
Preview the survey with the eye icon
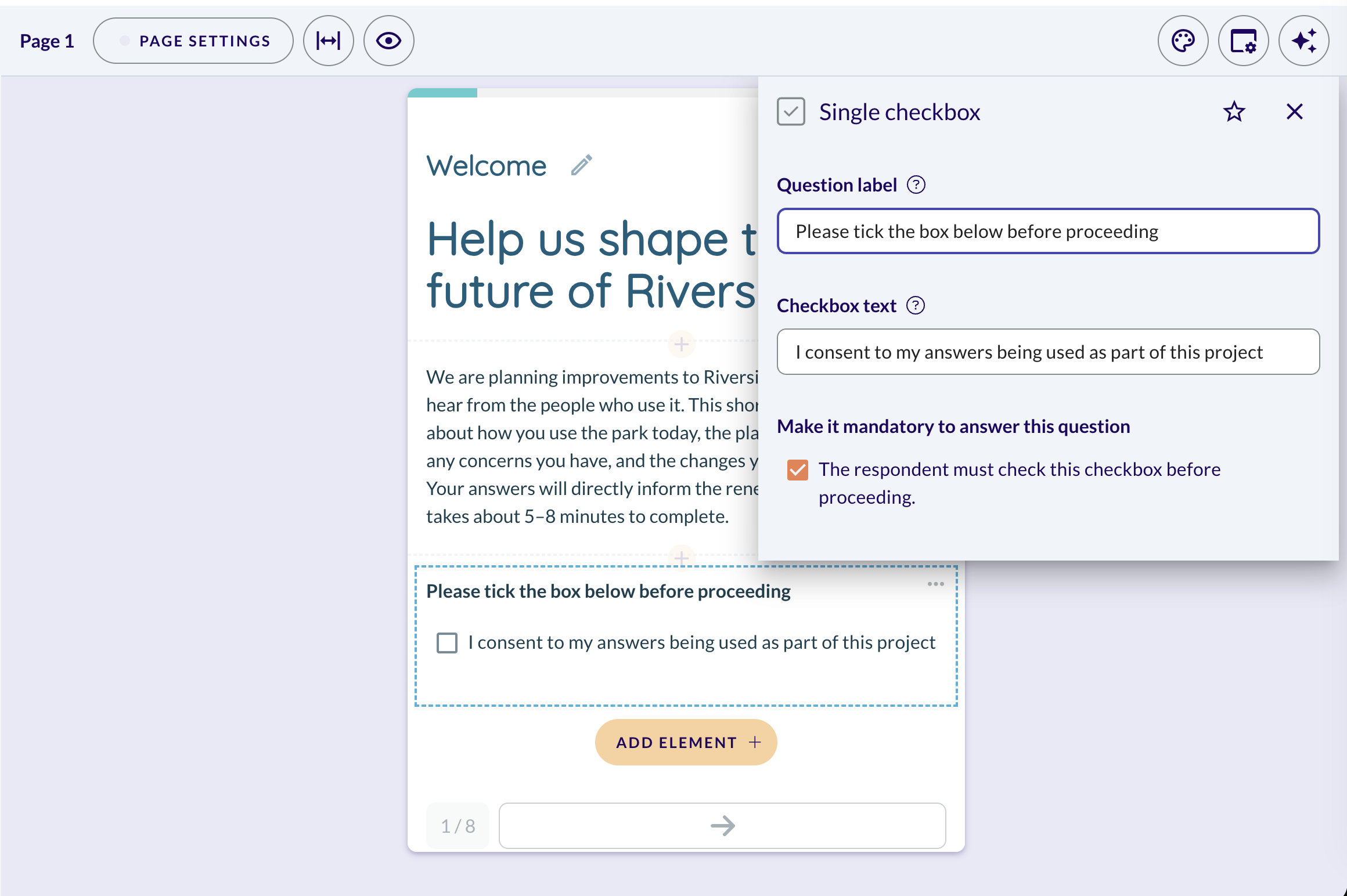tap(388, 41)
